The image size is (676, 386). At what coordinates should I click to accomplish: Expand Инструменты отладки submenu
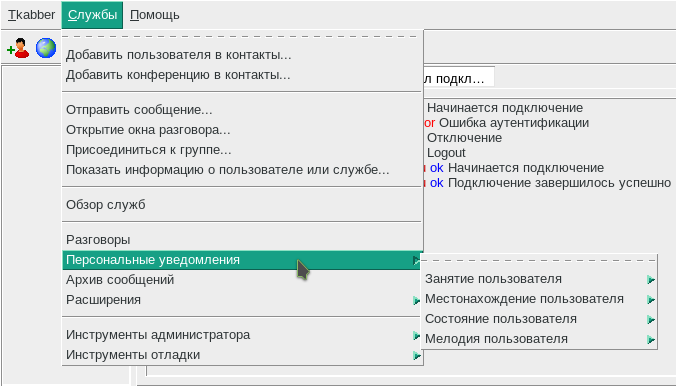coord(242,355)
